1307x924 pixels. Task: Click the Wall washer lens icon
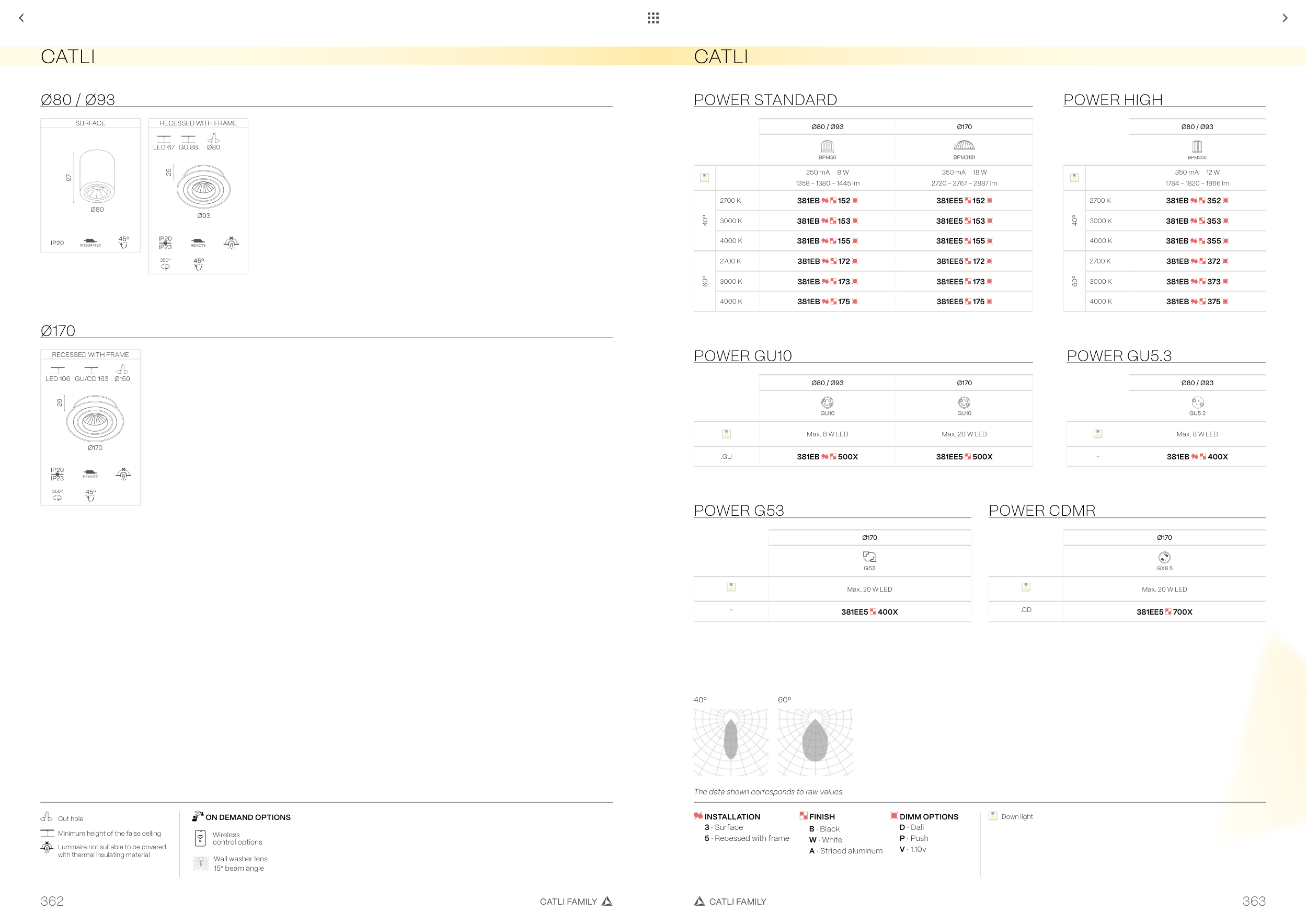click(x=200, y=863)
